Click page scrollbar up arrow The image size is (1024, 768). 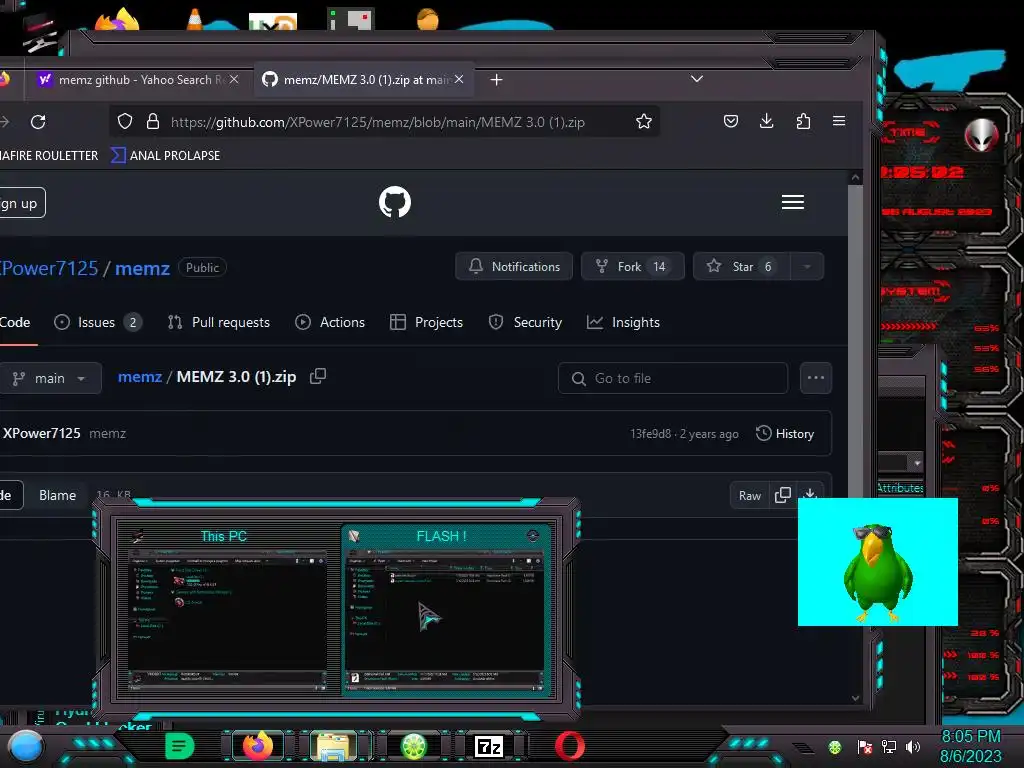(x=856, y=178)
